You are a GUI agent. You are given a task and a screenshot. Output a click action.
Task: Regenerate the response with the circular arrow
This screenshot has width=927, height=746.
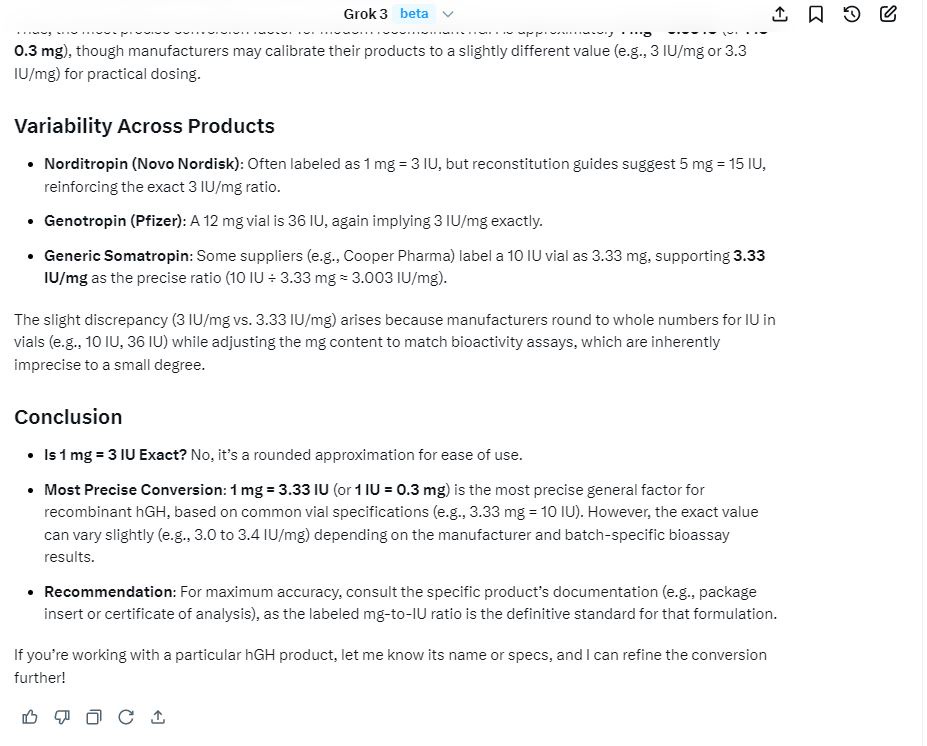point(126,717)
